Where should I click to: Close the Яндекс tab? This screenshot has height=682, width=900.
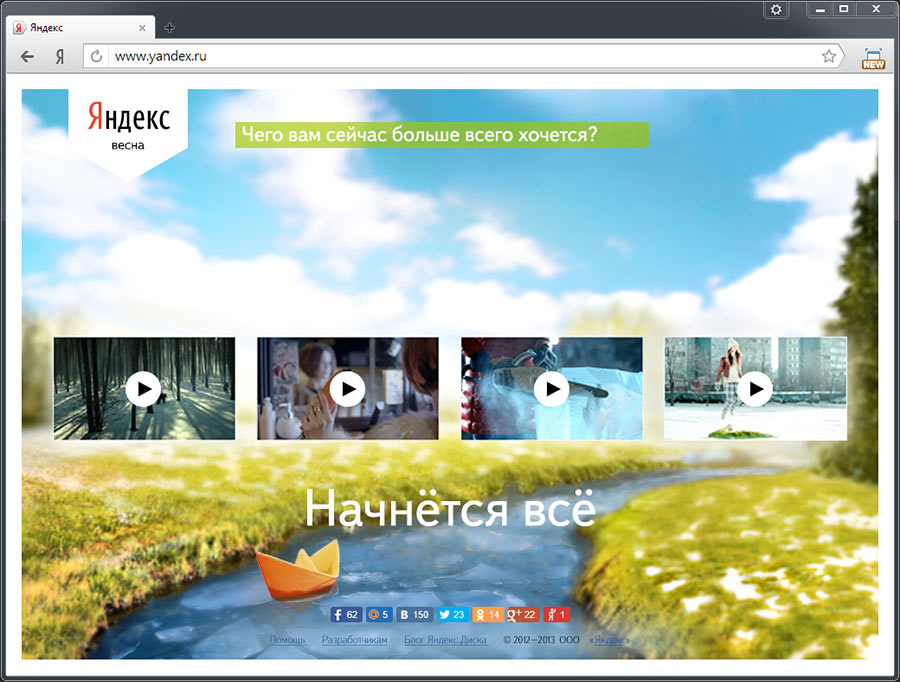[x=145, y=27]
